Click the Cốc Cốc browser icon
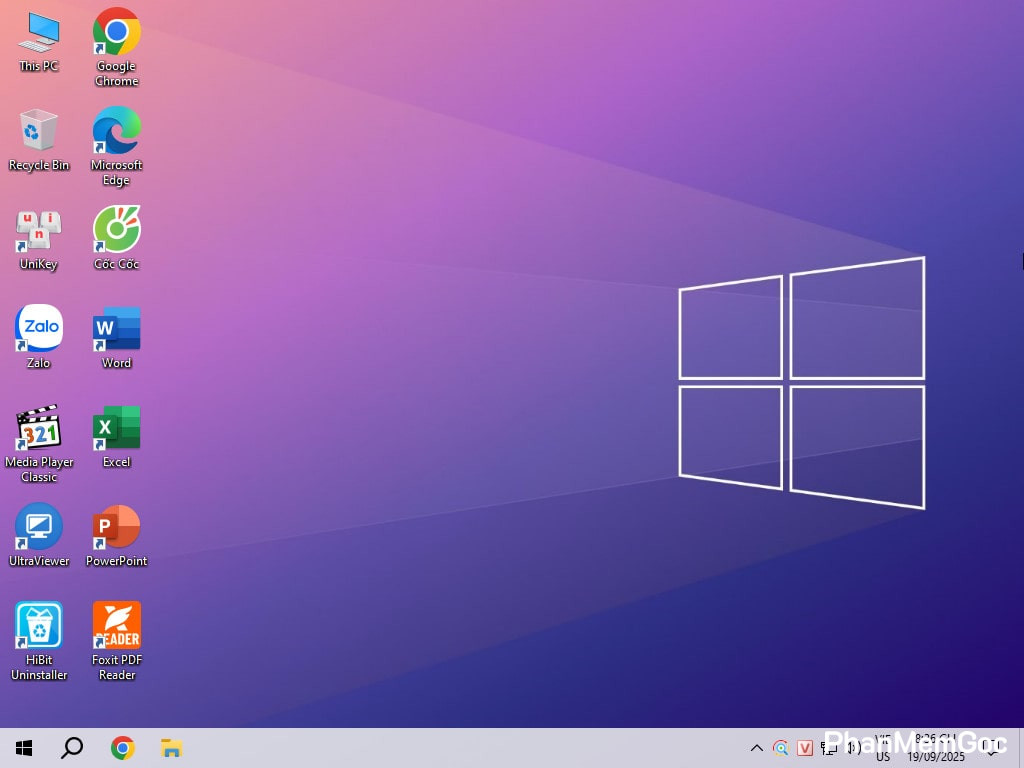The width and height of the screenshot is (1024, 768). pos(116,230)
